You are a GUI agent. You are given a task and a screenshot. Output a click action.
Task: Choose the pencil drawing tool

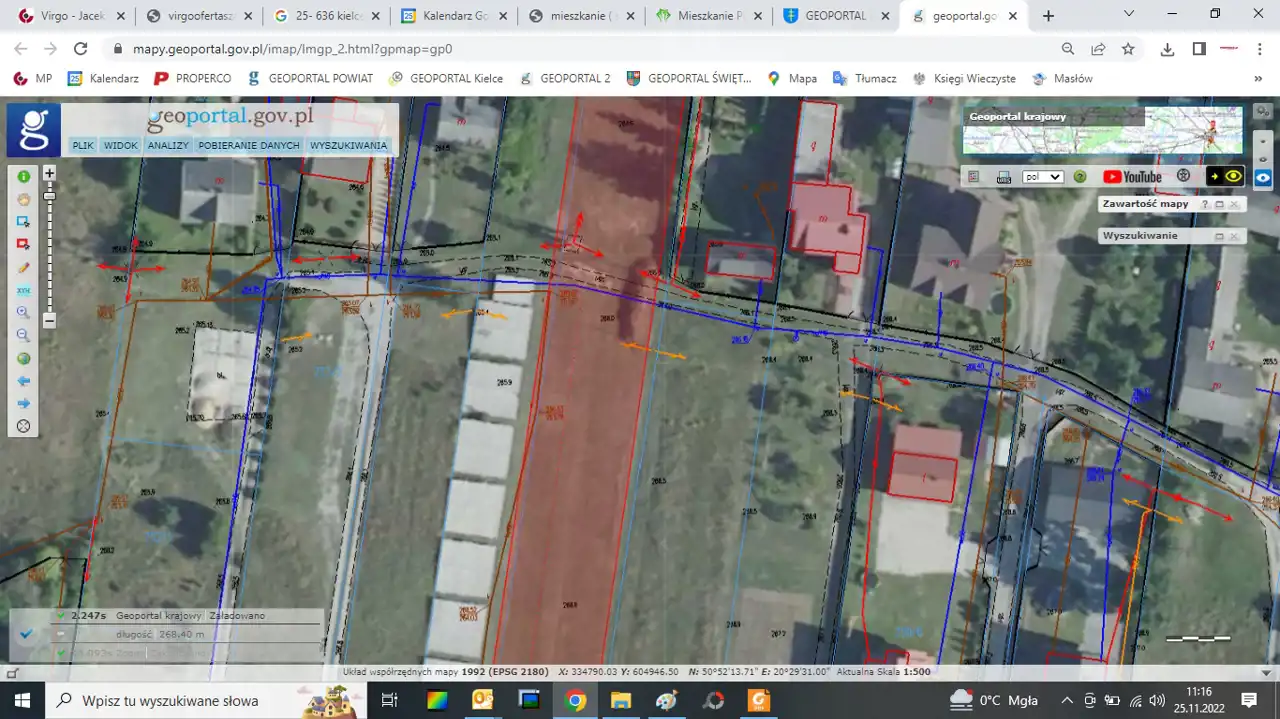tap(23, 268)
